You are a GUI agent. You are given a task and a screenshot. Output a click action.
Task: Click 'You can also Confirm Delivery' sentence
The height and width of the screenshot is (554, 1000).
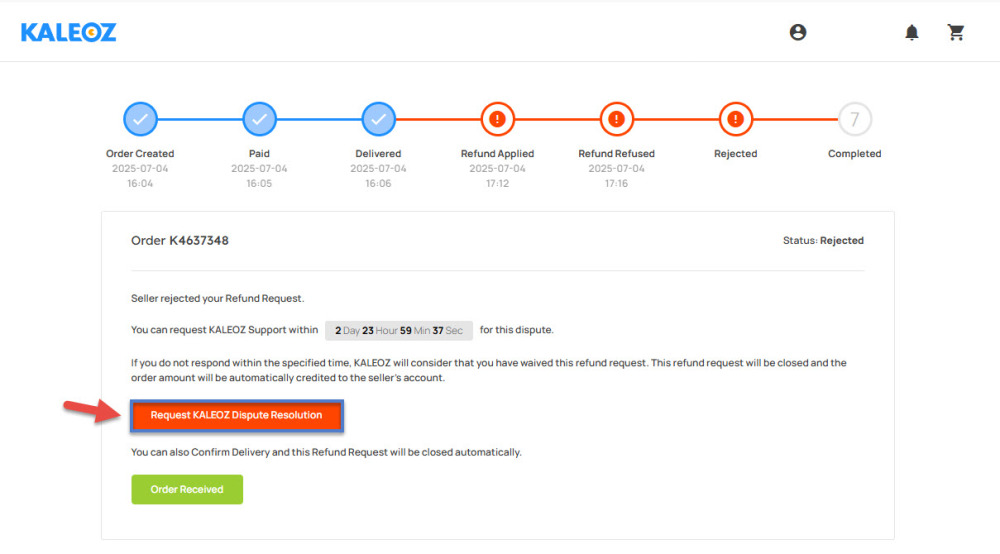[326, 452]
